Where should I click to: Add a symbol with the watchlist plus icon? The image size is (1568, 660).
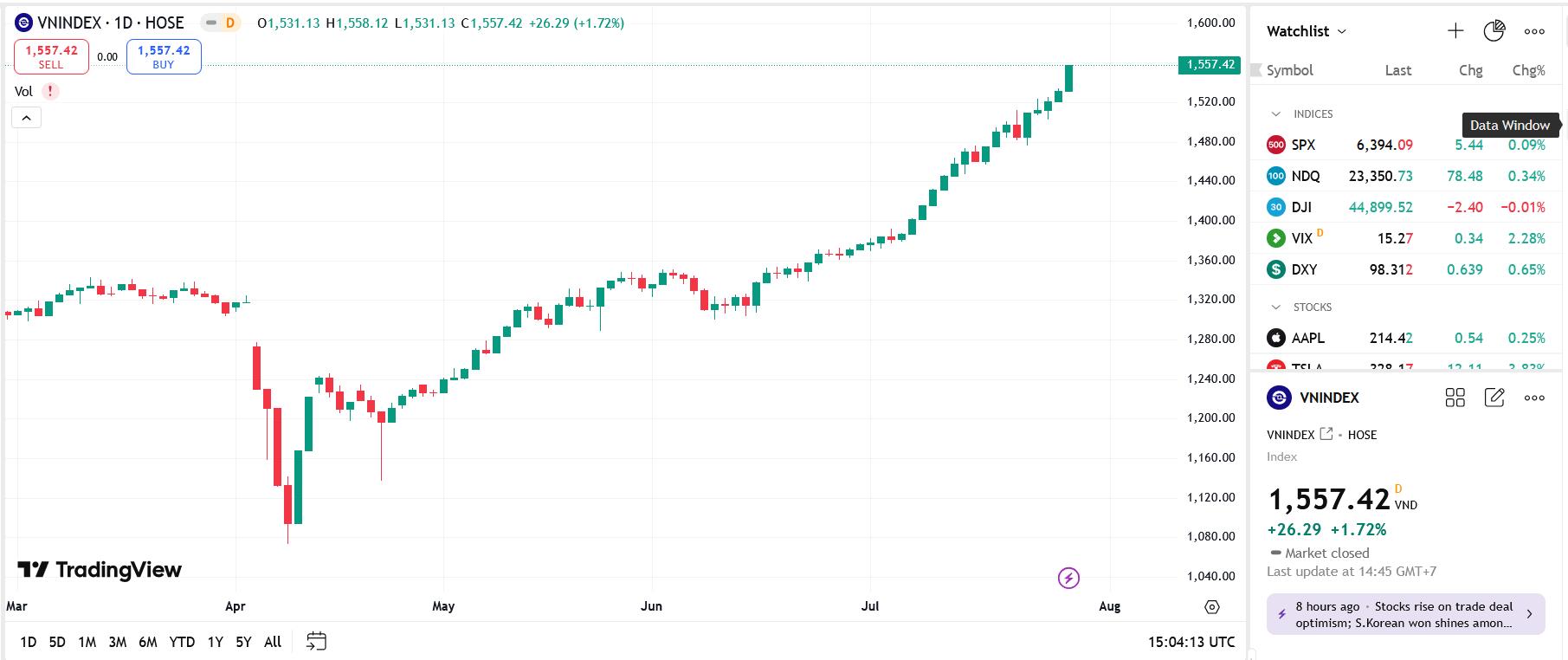click(x=1455, y=31)
